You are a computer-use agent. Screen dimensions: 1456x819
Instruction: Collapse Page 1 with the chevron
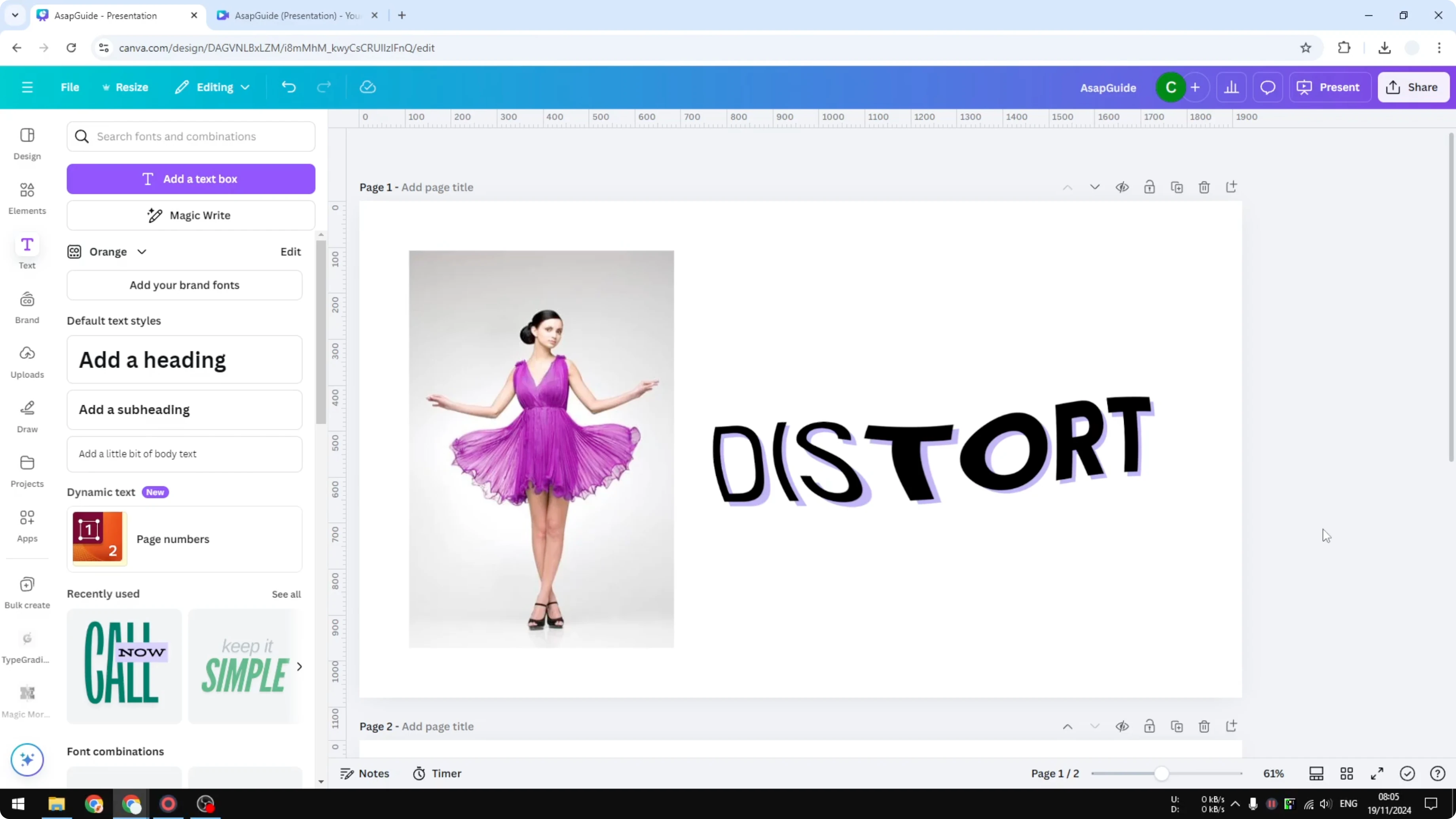(x=1094, y=187)
